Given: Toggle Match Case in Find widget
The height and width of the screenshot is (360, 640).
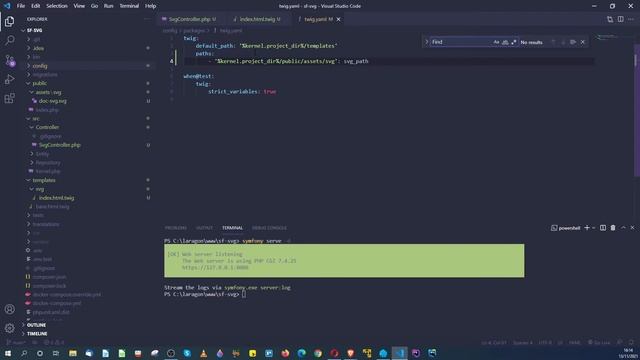Looking at the screenshot, I should click(x=496, y=42).
